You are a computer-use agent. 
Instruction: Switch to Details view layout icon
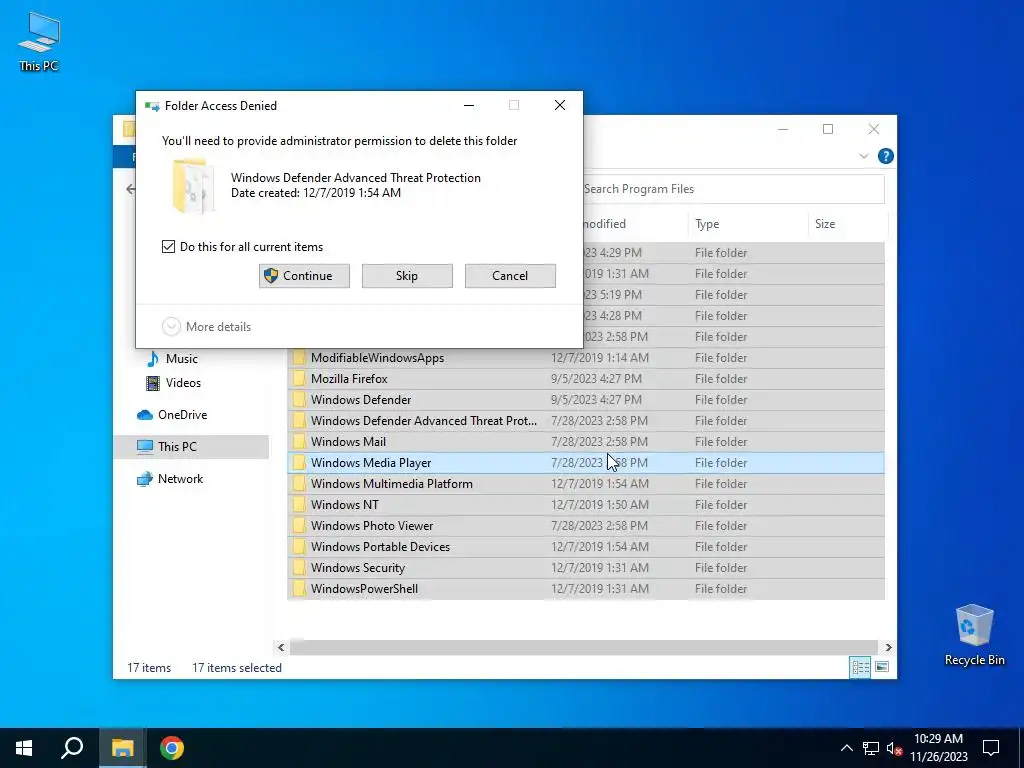(860, 667)
